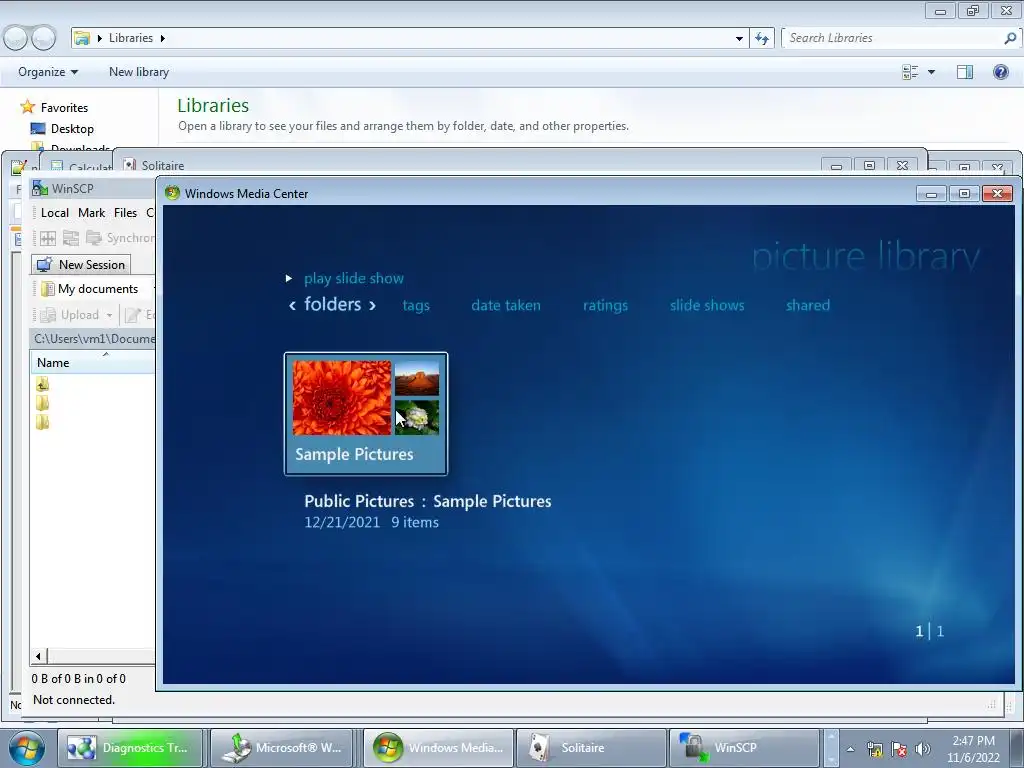Click Libraries in the address breadcrumb

click(x=131, y=38)
